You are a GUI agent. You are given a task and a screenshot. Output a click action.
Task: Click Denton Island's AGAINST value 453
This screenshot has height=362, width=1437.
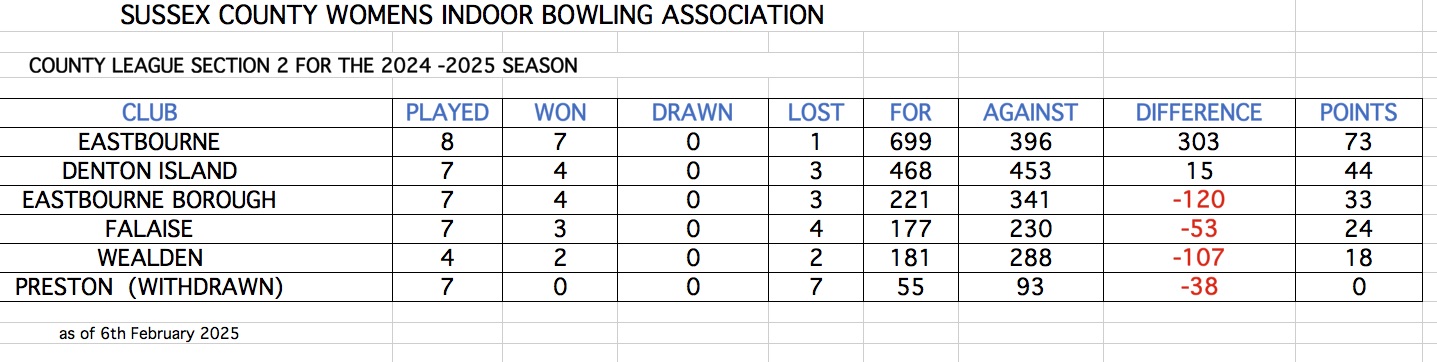pyautogui.click(x=1030, y=171)
